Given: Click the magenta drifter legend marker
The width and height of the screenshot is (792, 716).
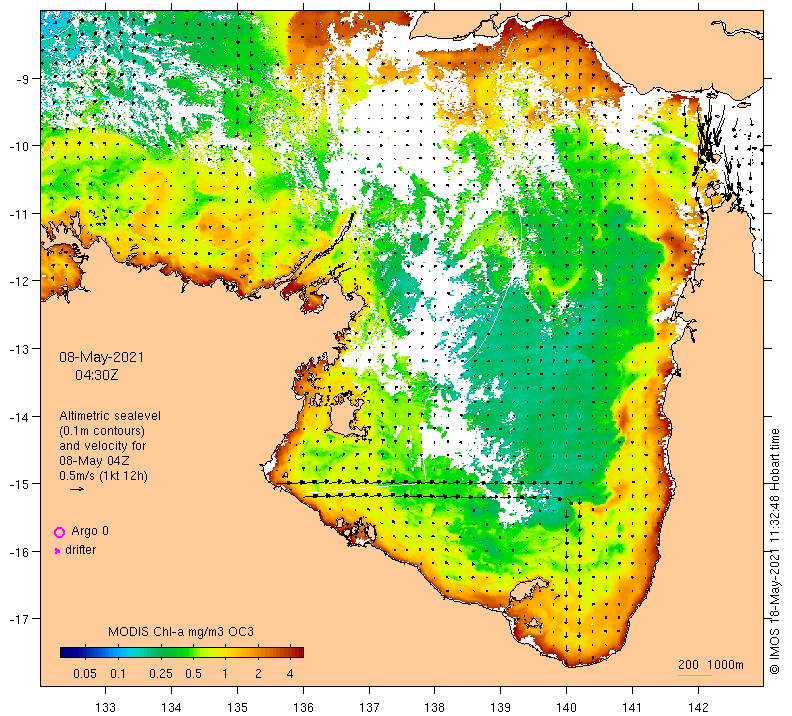Looking at the screenshot, I should 57,551.
